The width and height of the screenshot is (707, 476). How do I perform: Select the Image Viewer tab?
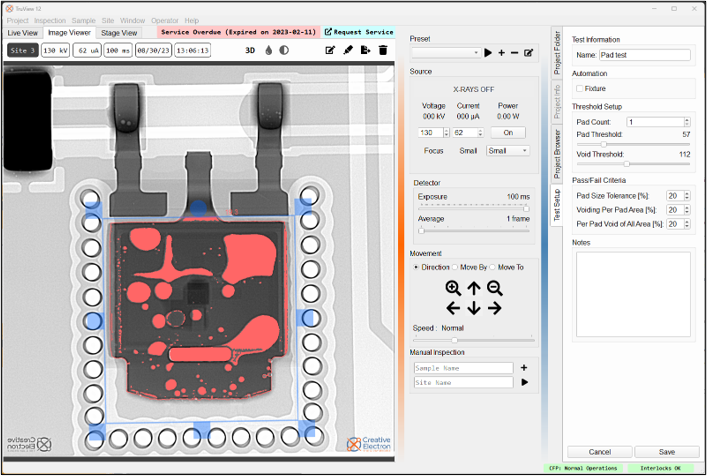point(69,32)
